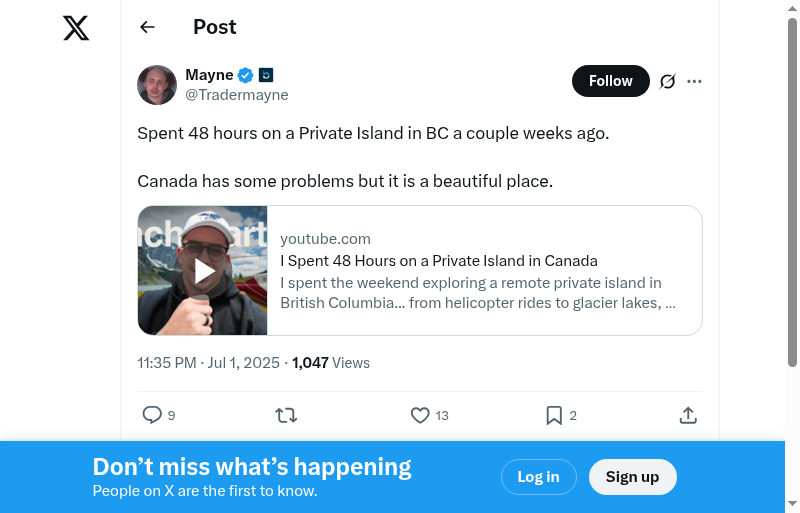Go back using the arrow icon

(x=148, y=27)
